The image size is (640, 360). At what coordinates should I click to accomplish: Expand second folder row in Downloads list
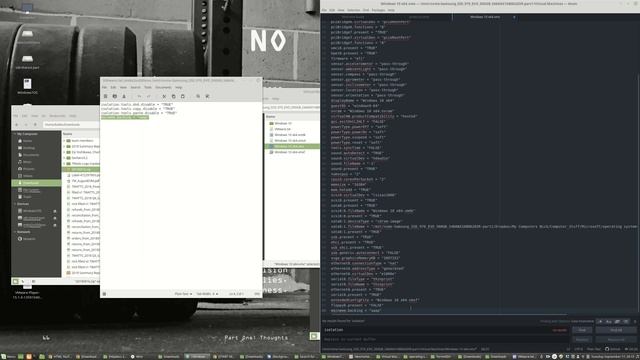tap(64, 146)
